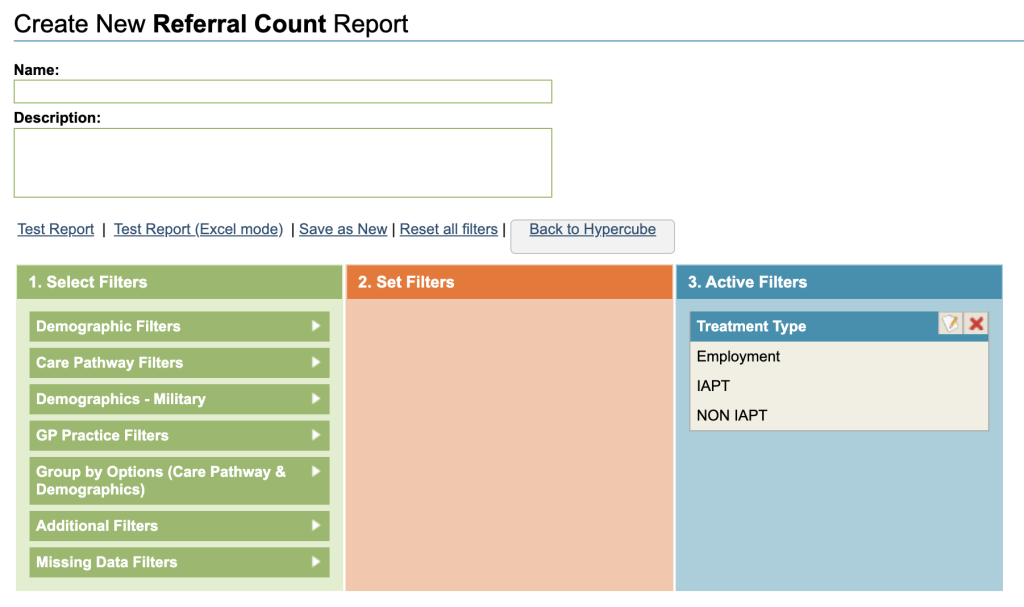Focus the Description text area
Image resolution: width=1024 pixels, height=607 pixels.
pos(283,162)
